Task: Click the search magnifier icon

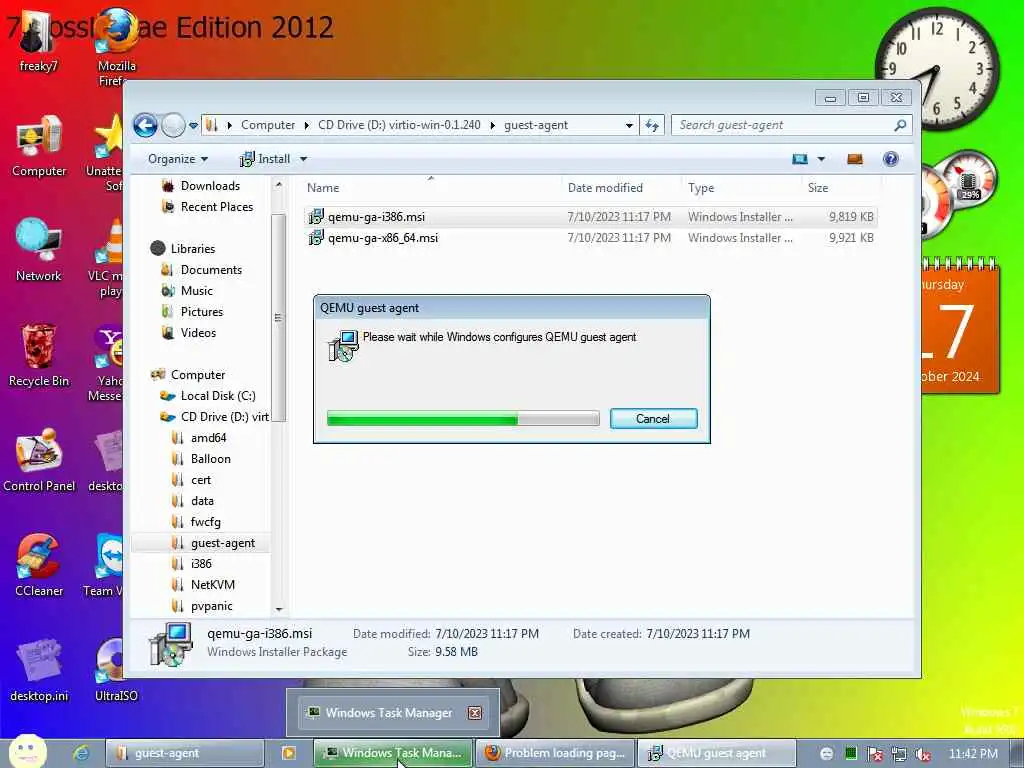Action: [x=900, y=125]
